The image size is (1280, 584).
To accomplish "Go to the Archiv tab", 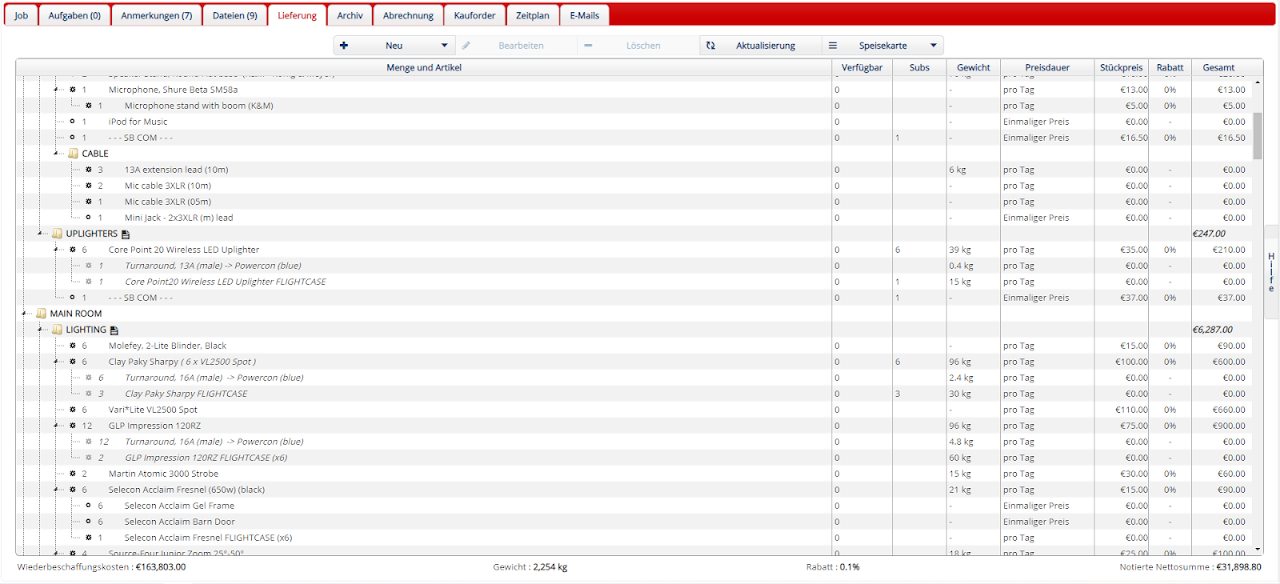I will 350,16.
